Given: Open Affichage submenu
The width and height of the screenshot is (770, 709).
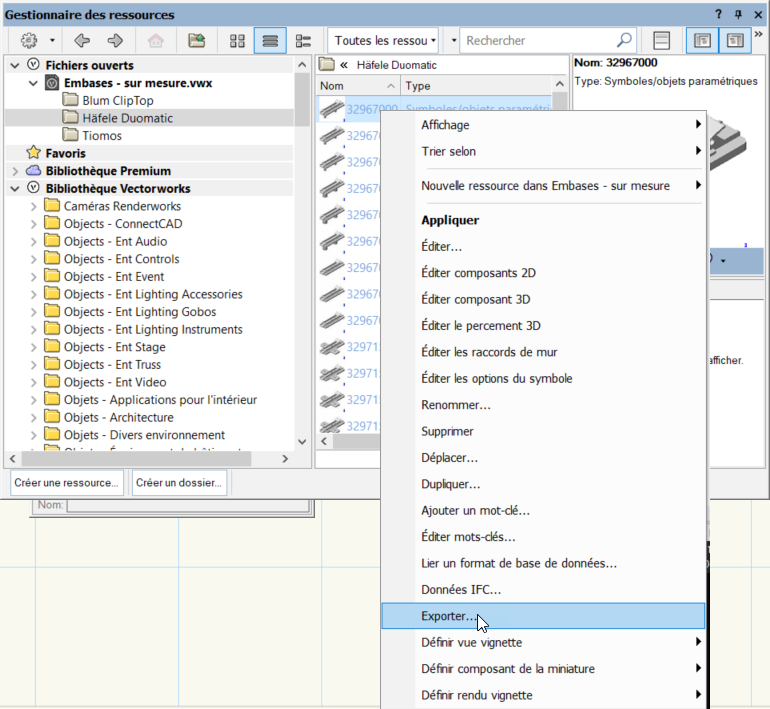Looking at the screenshot, I should click(x=543, y=125).
